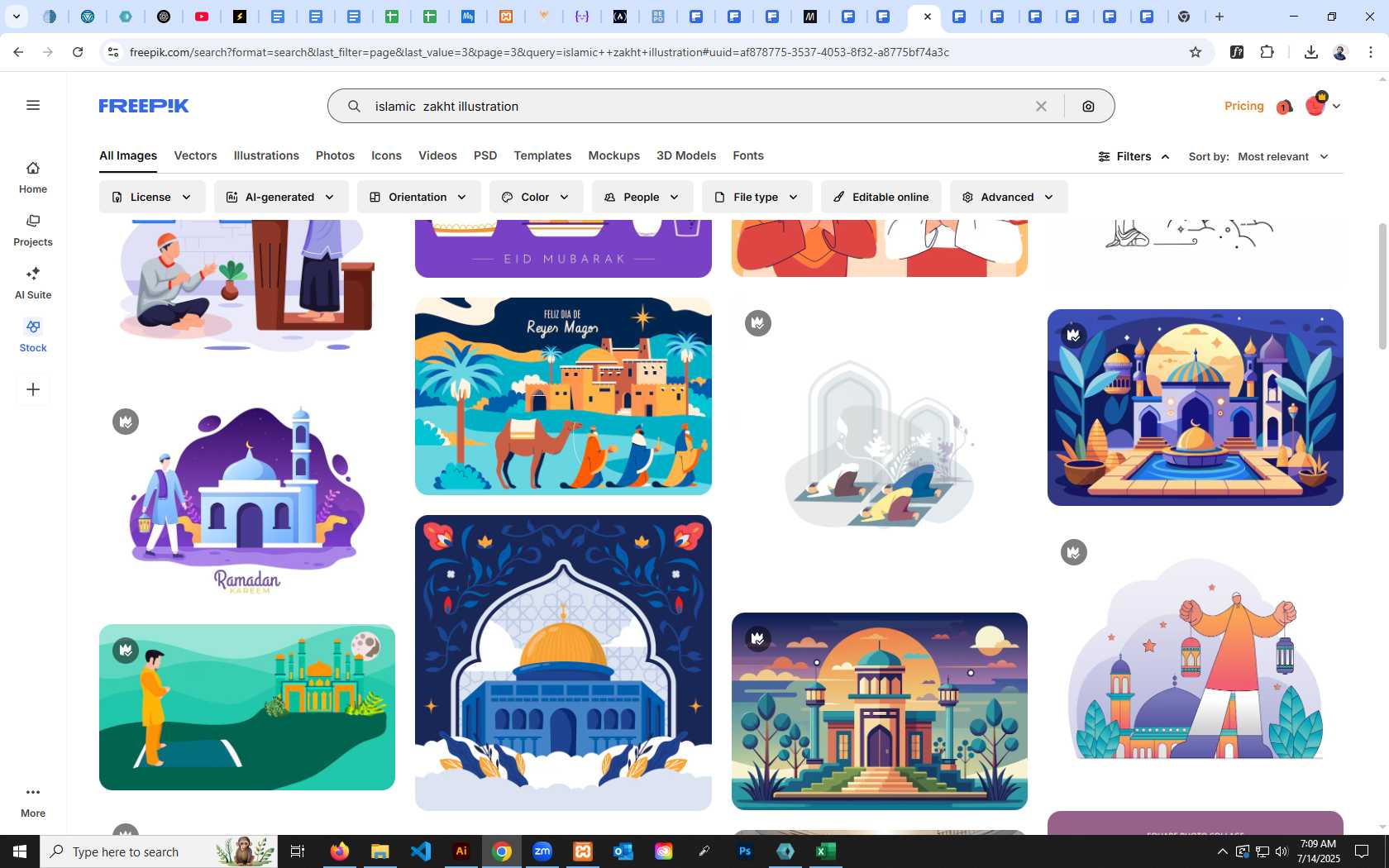Clear the search query with X
The height and width of the screenshot is (868, 1389).
point(1041,106)
